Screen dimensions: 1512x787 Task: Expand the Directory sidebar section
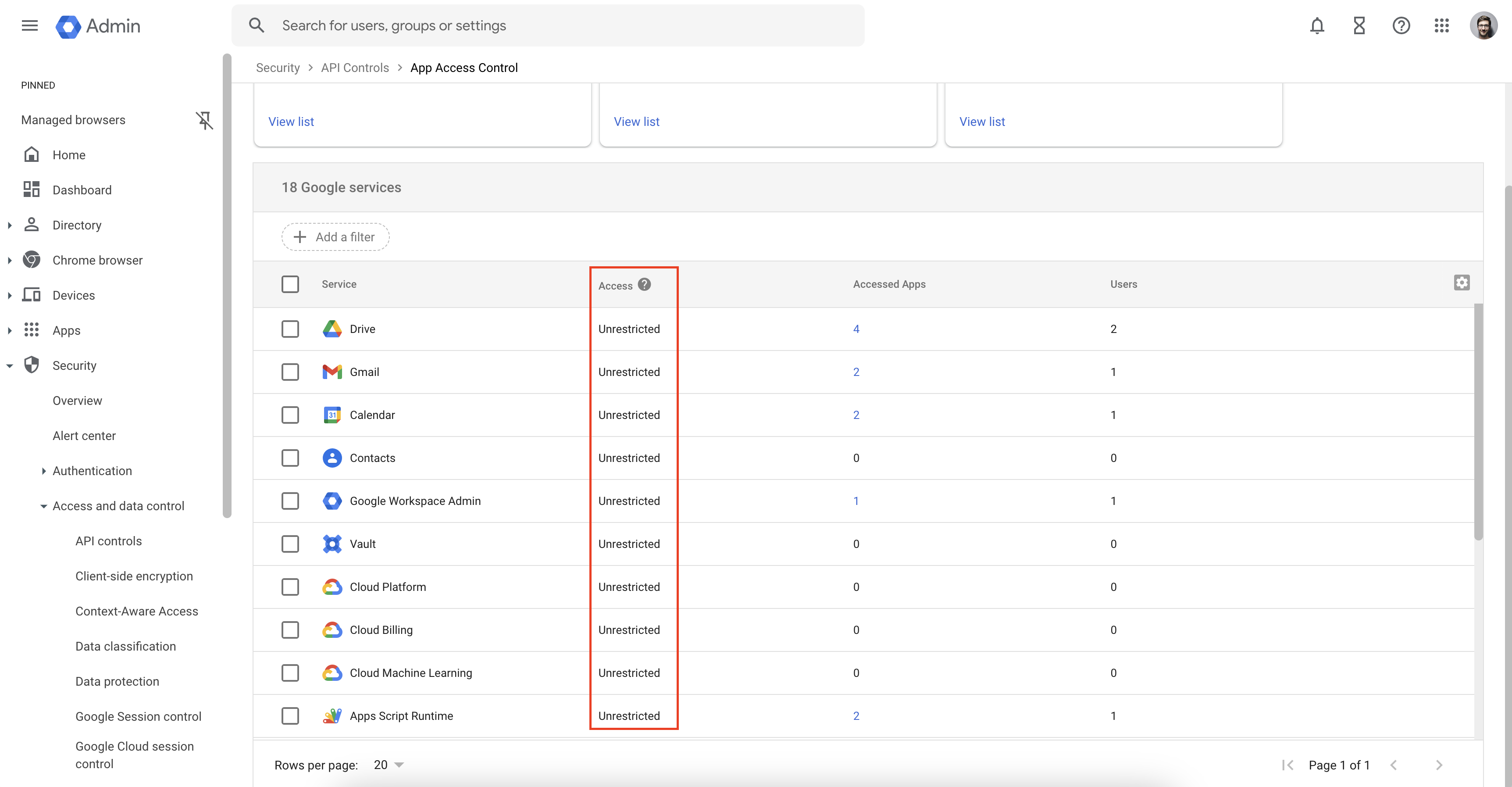click(10, 225)
